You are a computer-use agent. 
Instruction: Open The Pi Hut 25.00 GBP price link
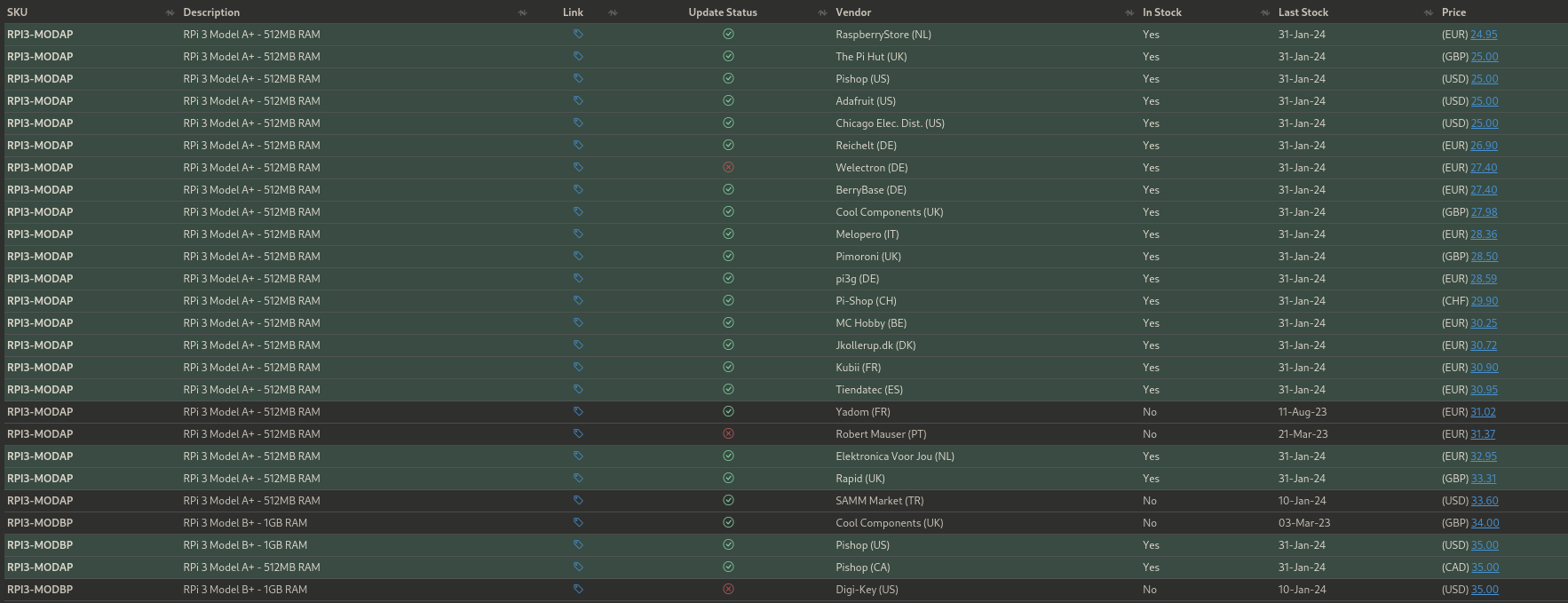point(1485,57)
